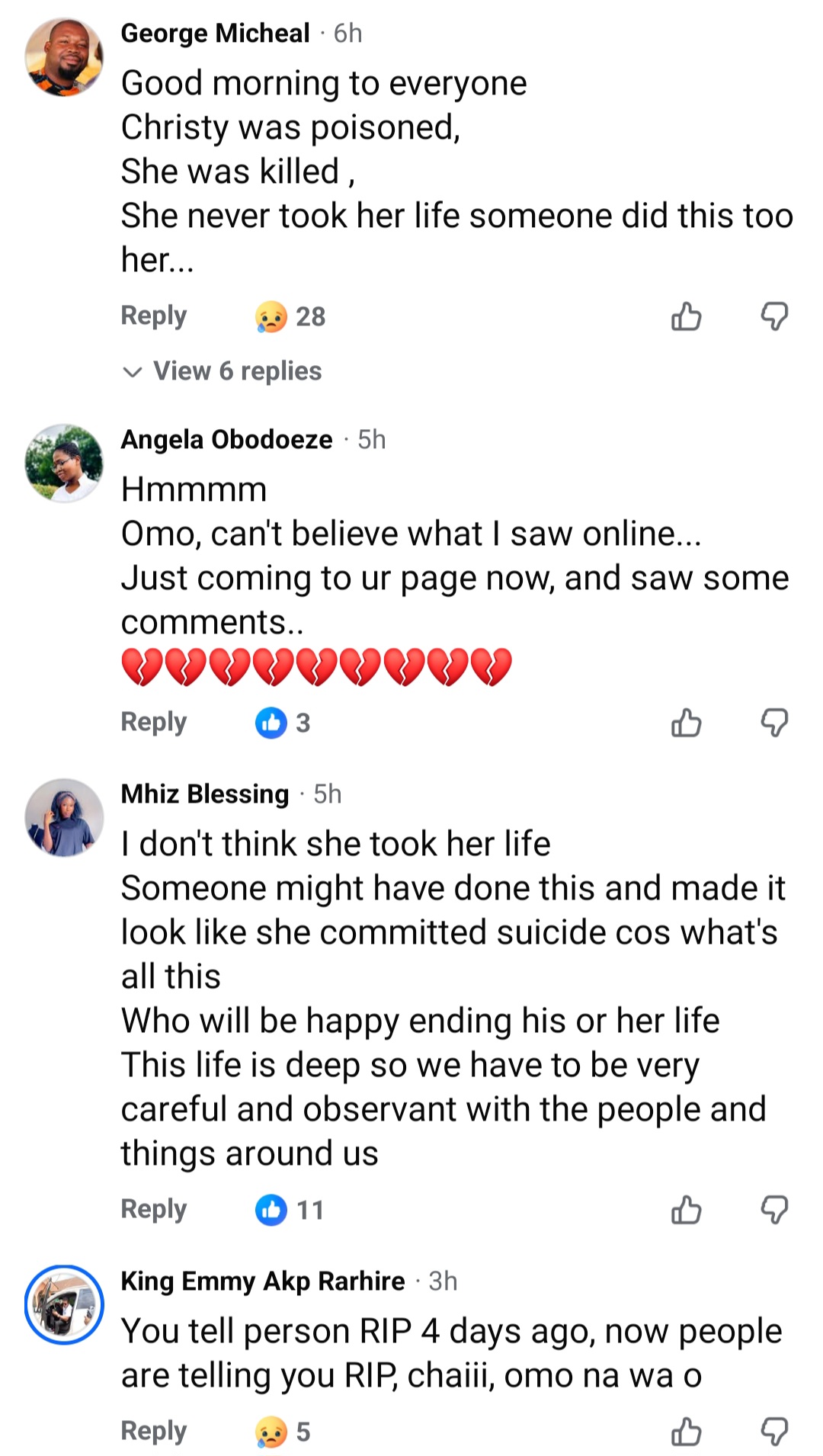823x1456 pixels.
Task: Reply to King Emmy Akp Rarhire's comment
Action: point(153,1431)
